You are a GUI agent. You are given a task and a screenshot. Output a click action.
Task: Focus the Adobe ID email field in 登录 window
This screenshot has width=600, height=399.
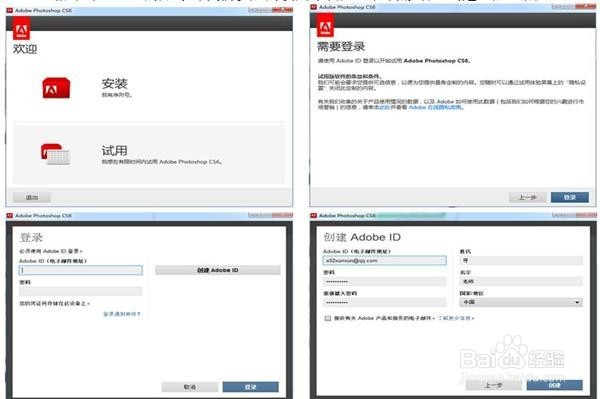81,270
